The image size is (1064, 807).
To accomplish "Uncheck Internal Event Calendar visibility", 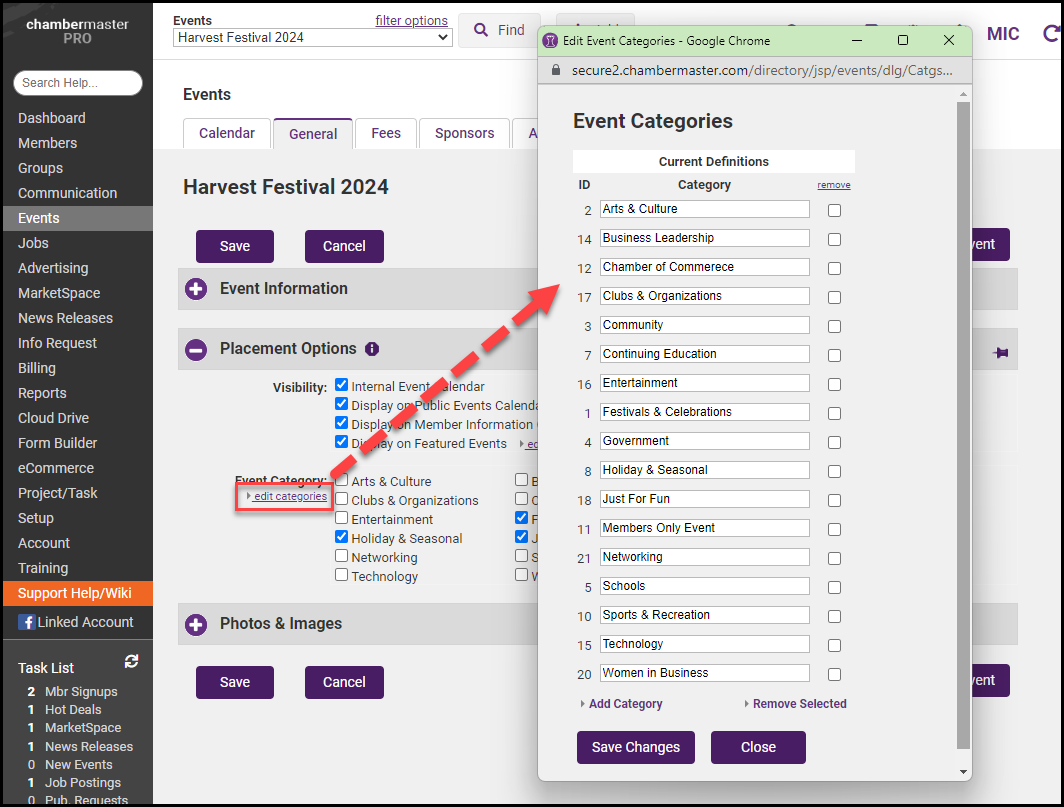I will [342, 386].
